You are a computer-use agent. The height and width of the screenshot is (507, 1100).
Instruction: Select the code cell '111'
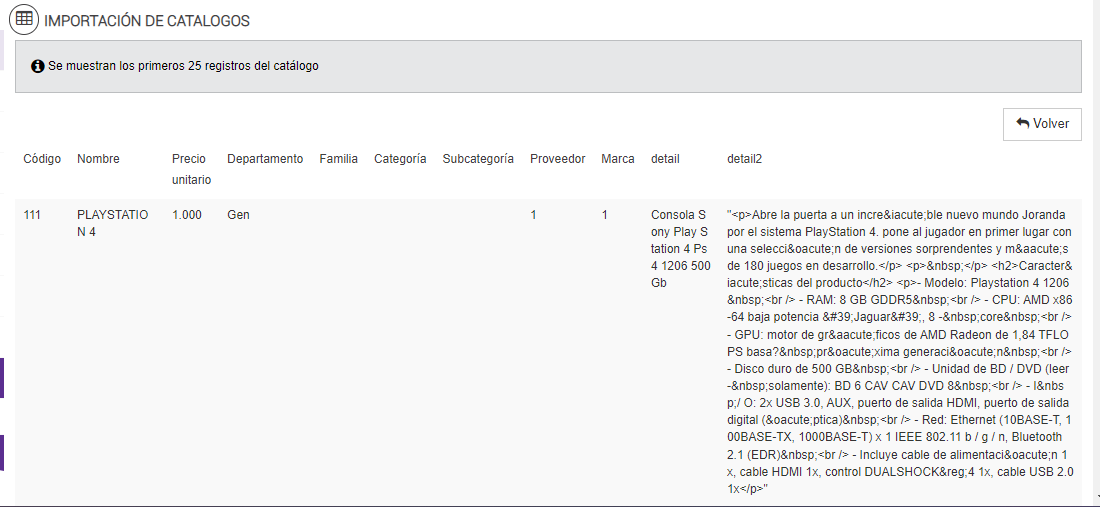tap(32, 215)
